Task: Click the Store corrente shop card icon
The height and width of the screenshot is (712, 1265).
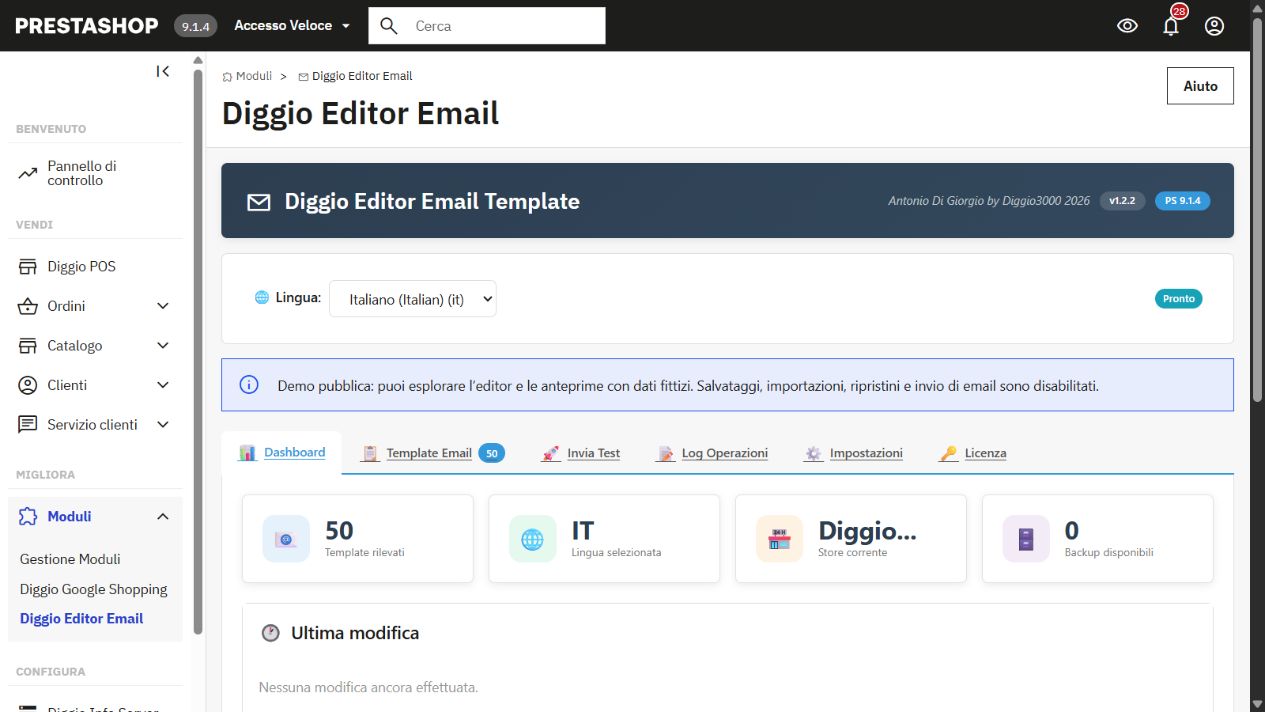Action: pos(779,539)
